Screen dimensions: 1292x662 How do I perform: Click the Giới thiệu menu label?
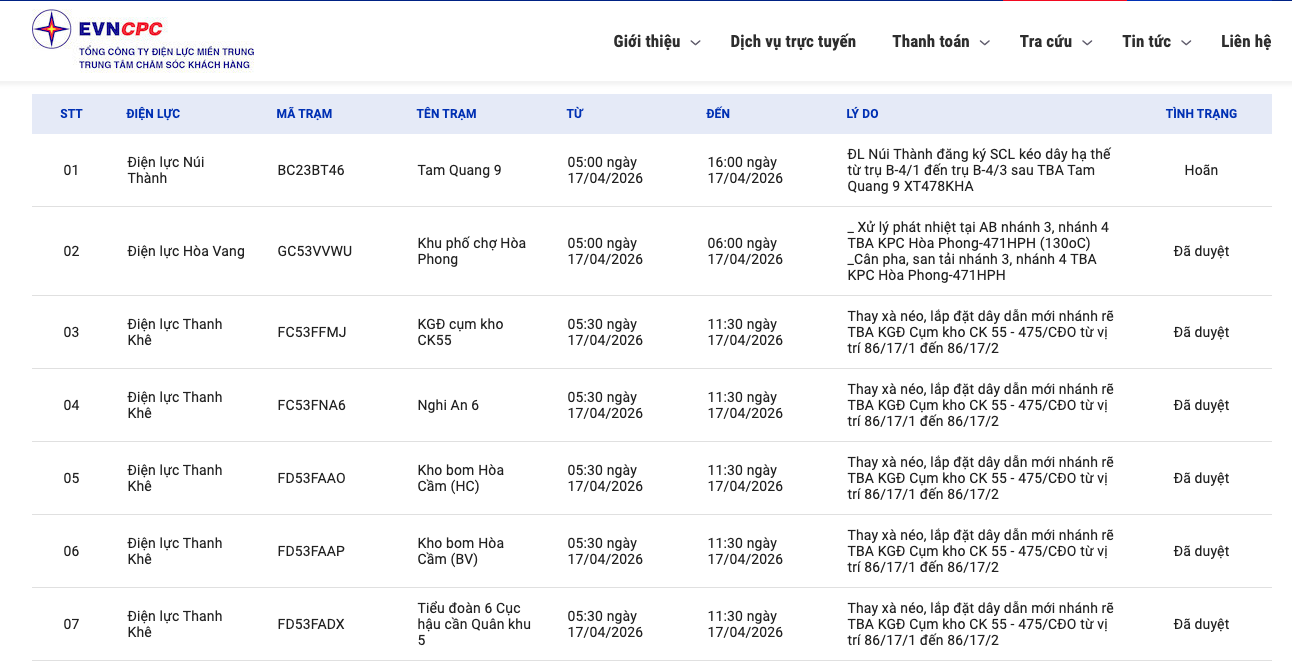(646, 42)
